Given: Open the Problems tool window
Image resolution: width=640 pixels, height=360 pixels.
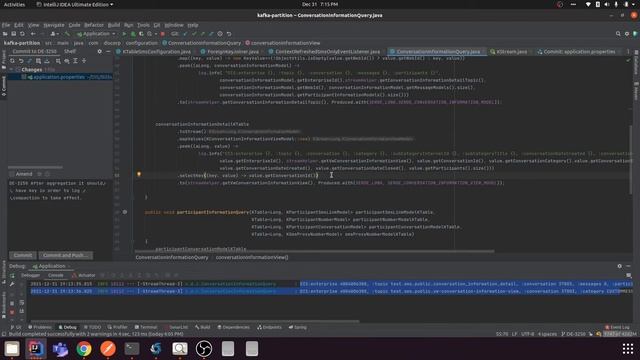Looking at the screenshot, I should (40, 327).
